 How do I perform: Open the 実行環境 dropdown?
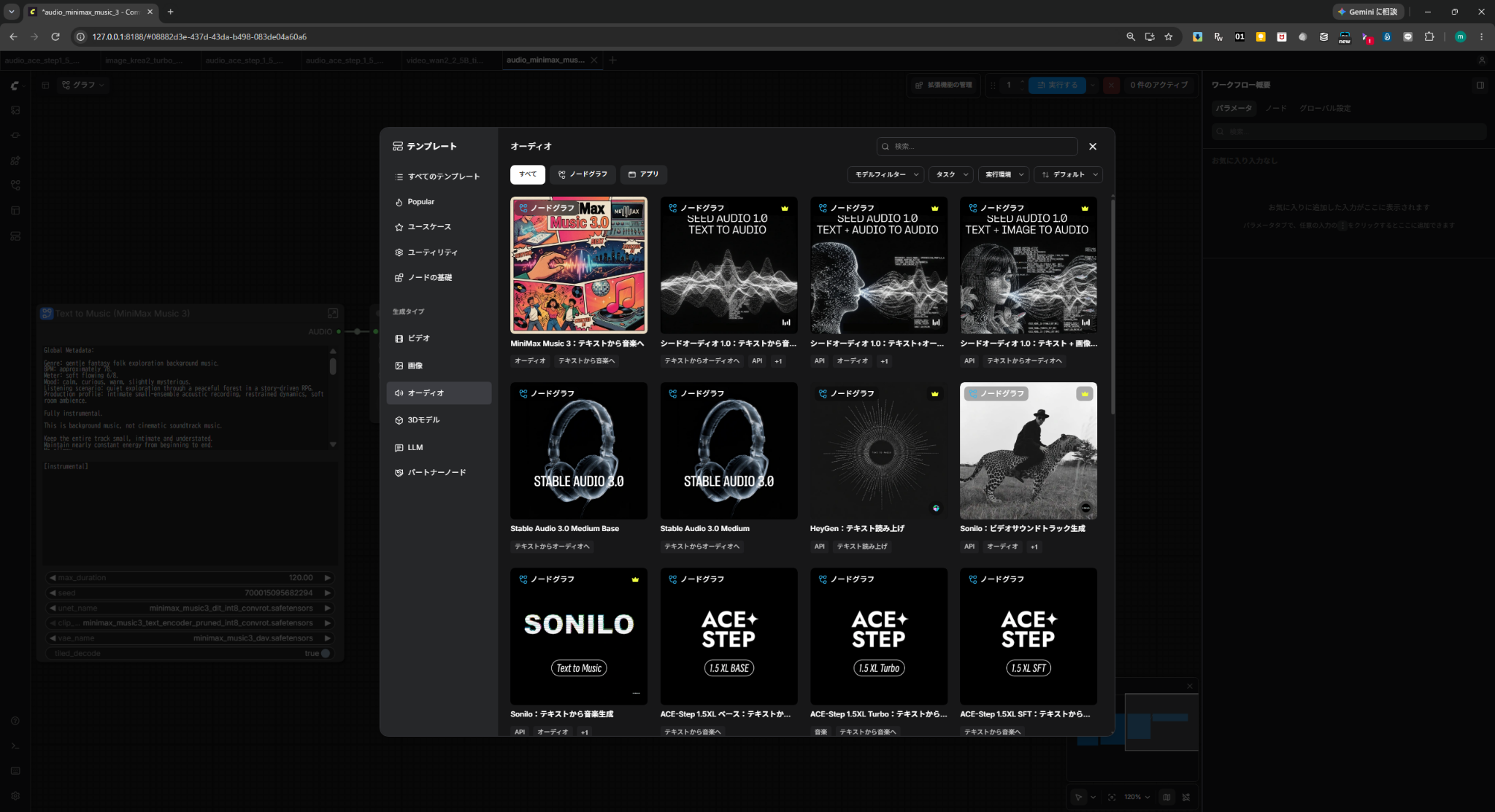tap(1004, 174)
